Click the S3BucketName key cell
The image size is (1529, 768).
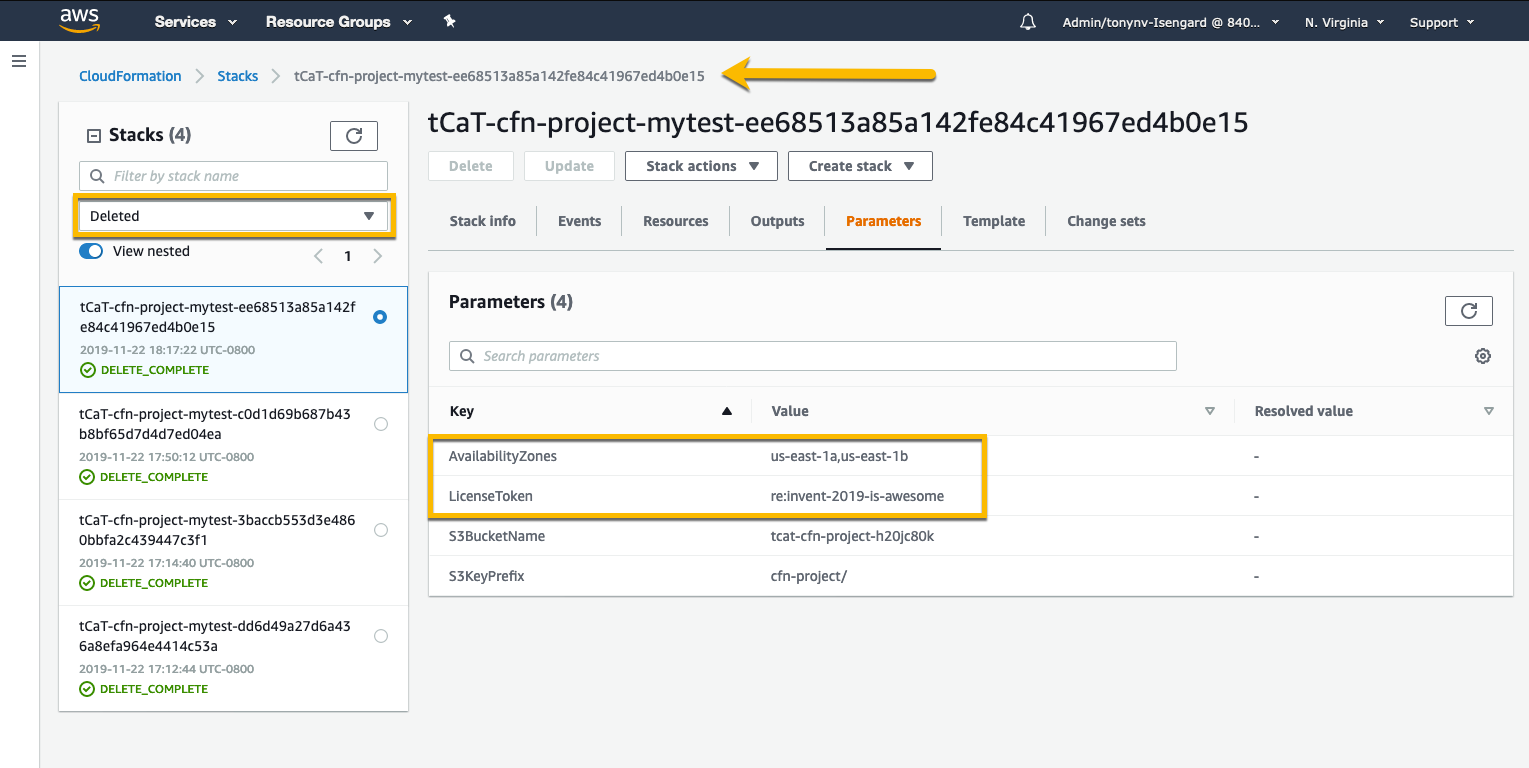point(497,536)
